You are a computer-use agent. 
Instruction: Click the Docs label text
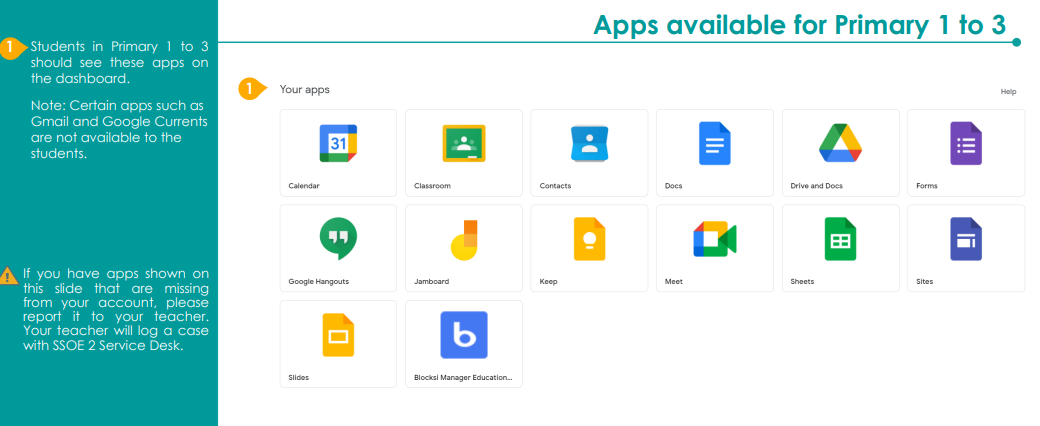[673, 186]
